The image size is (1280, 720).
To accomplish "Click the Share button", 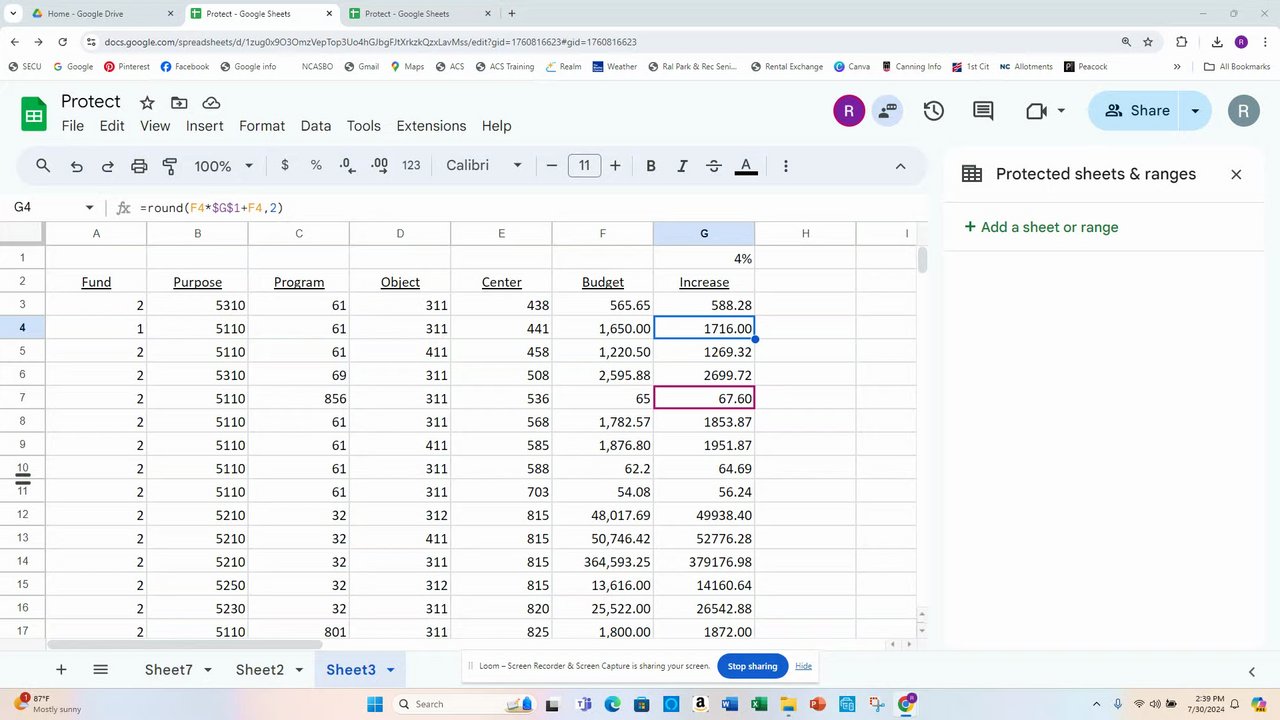I will [1137, 111].
